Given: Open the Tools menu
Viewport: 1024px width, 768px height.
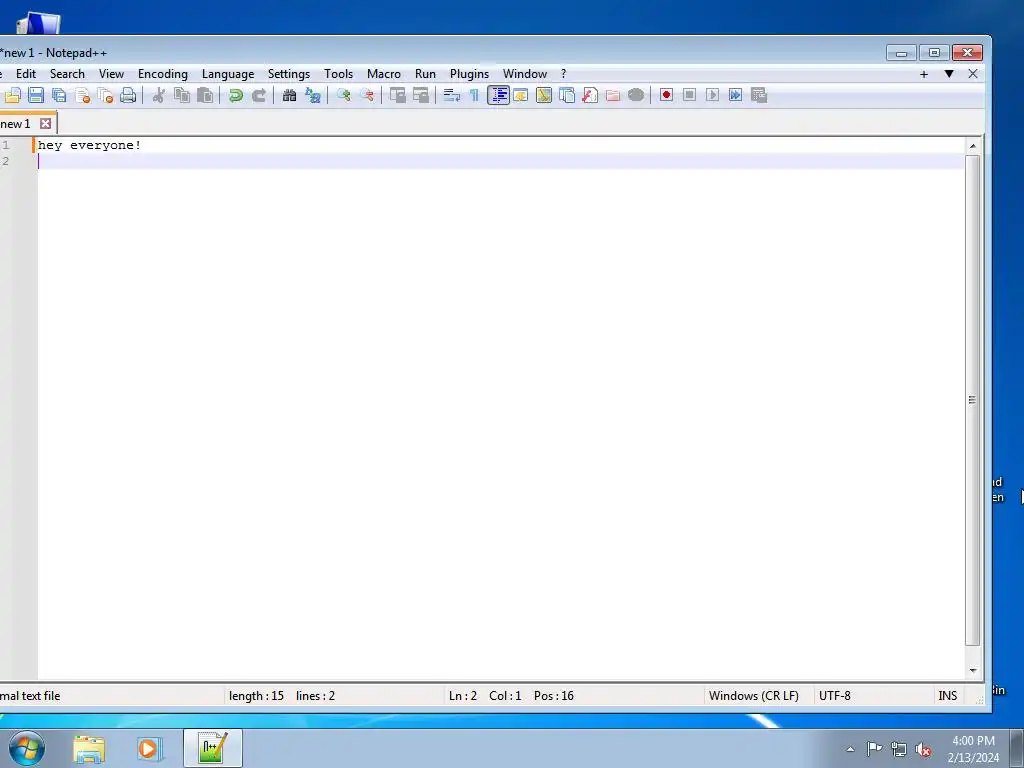Looking at the screenshot, I should 338,74.
